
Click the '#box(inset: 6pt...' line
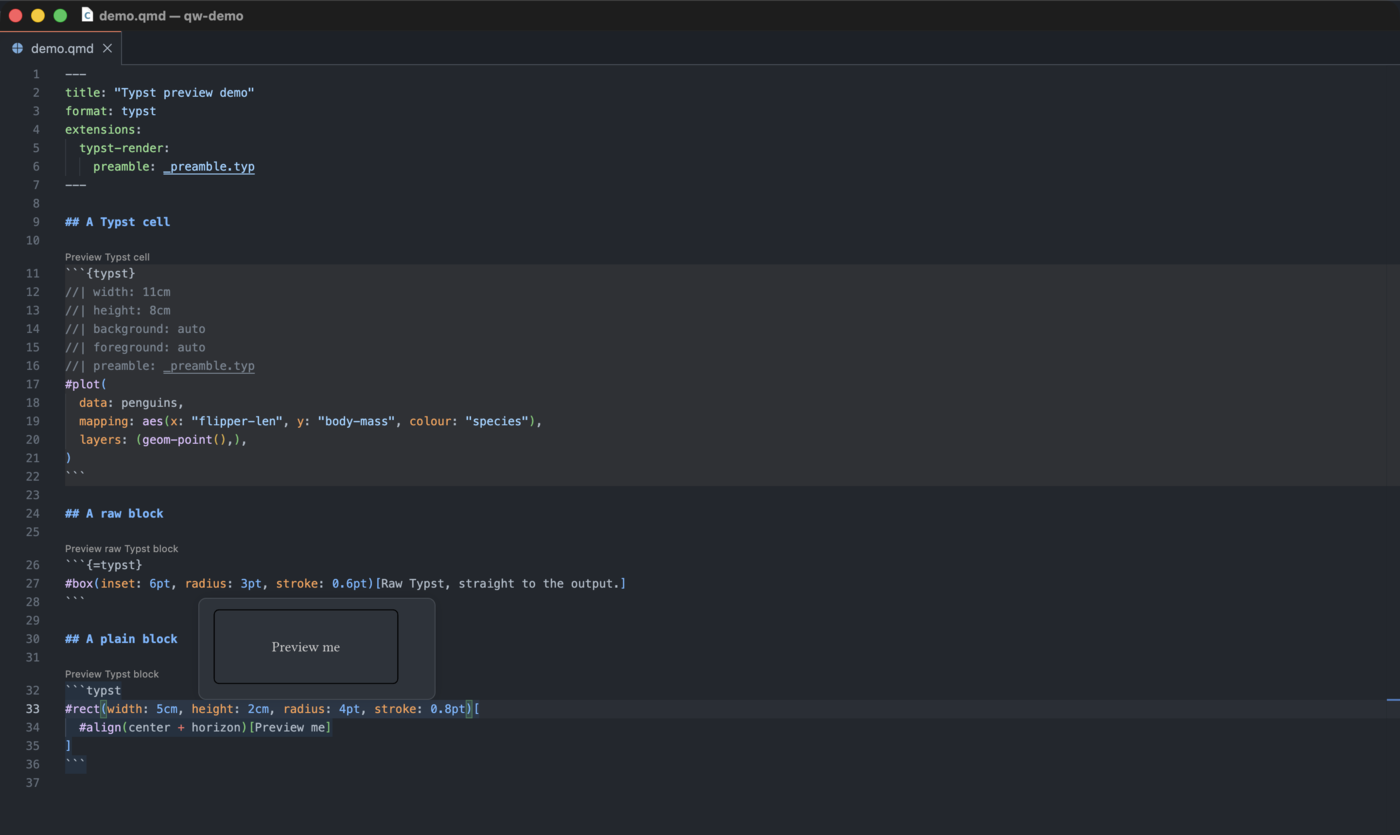[x=345, y=584]
